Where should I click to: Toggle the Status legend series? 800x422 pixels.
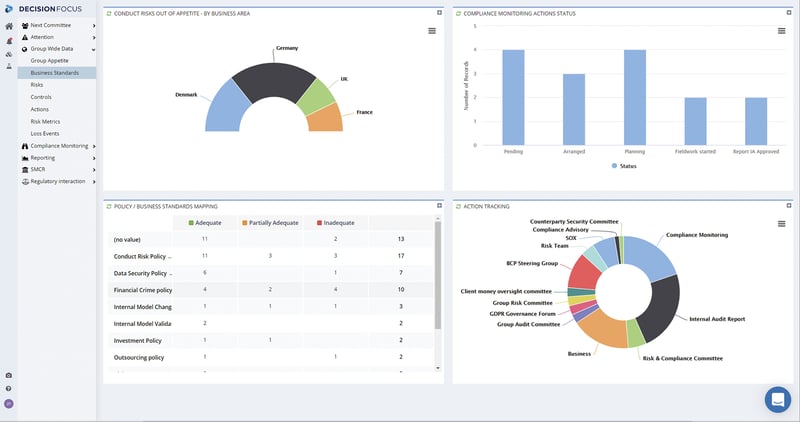[x=624, y=166]
